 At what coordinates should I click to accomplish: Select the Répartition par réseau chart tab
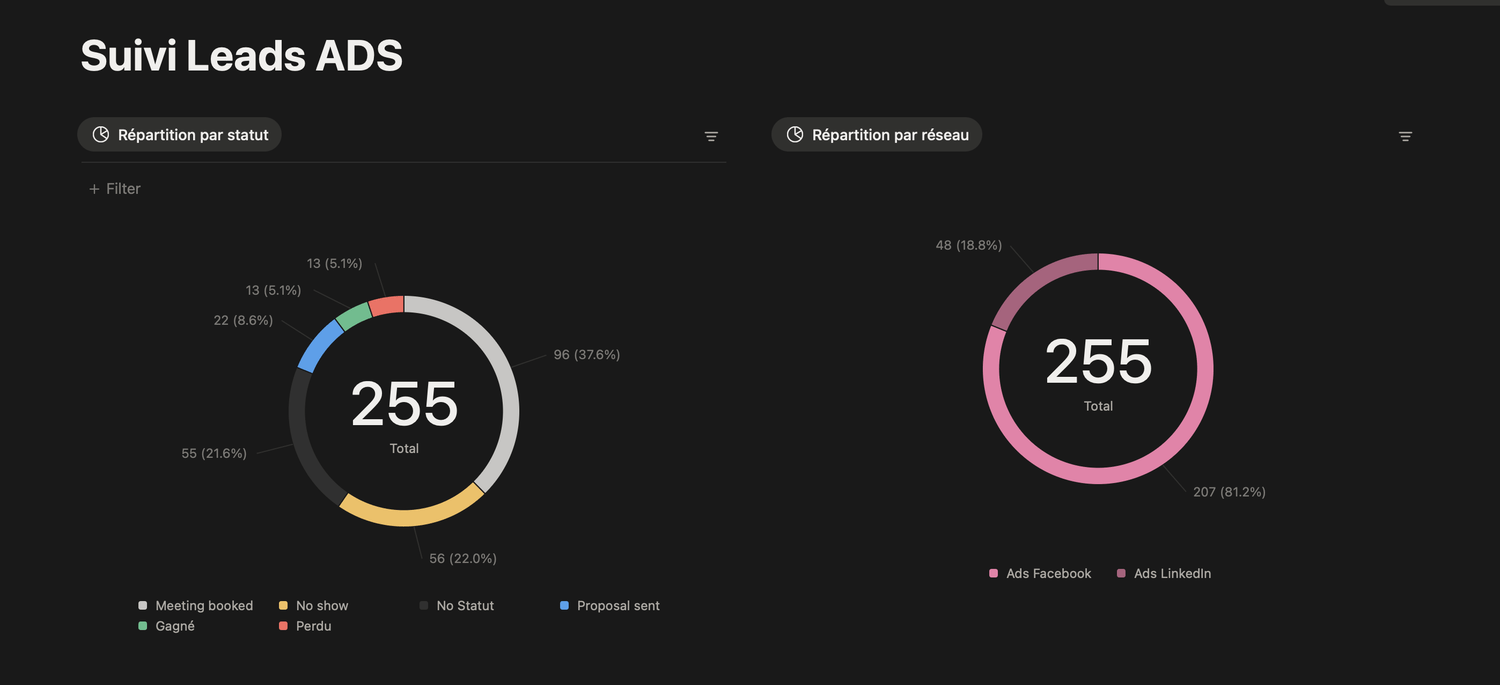point(877,135)
